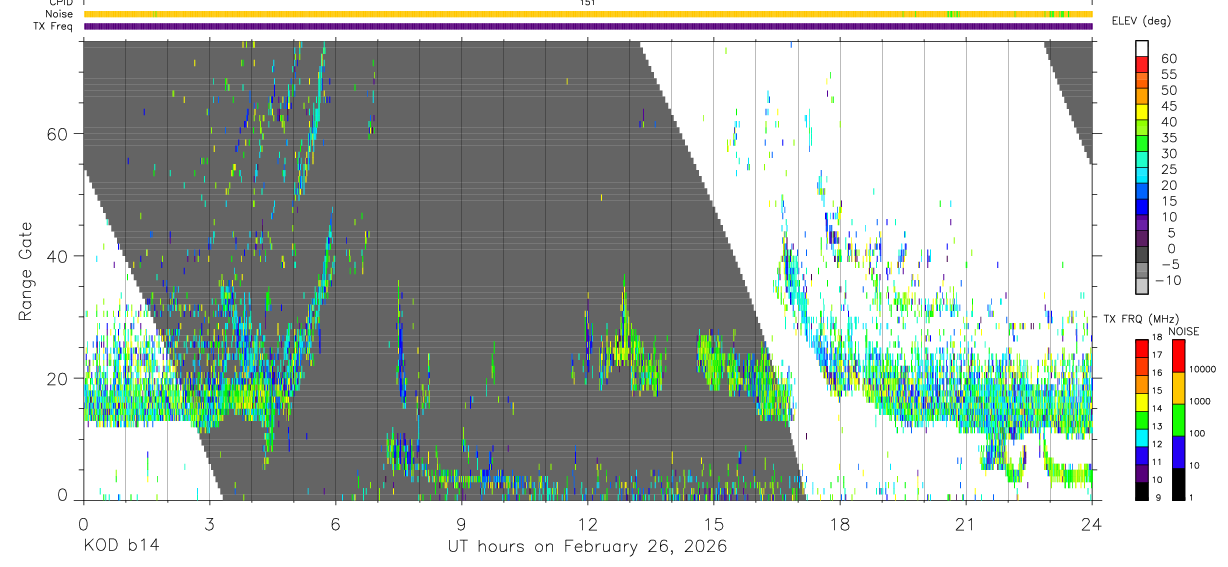
Task: Click the Range Gate axis tick "20"
Action: pyautogui.click(x=58, y=378)
